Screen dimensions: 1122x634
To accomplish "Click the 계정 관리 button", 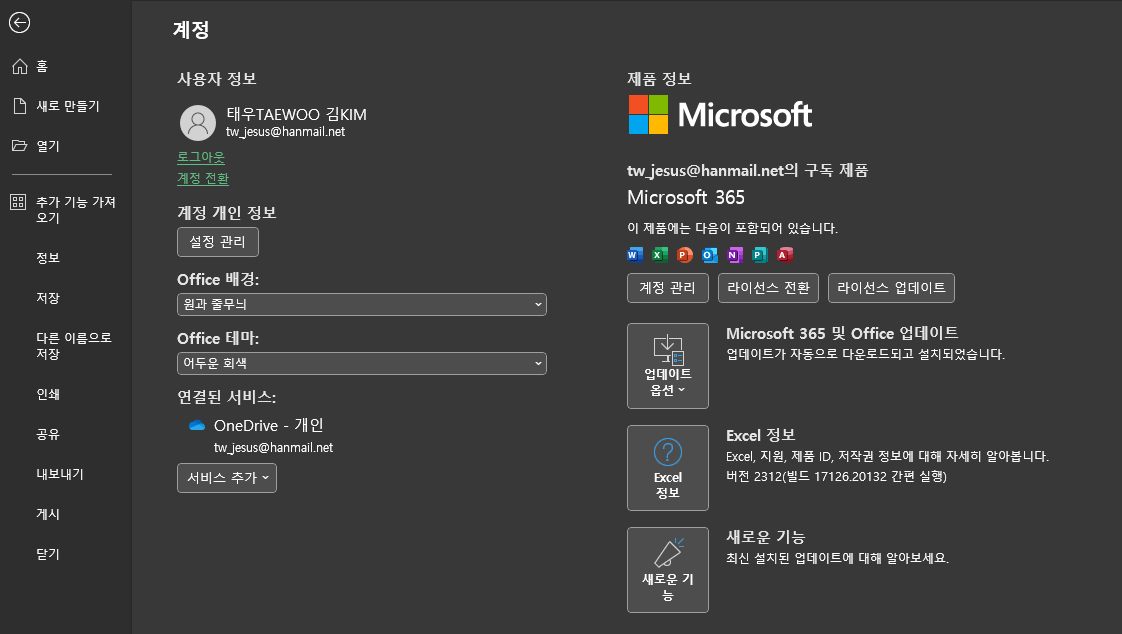I will tap(668, 288).
